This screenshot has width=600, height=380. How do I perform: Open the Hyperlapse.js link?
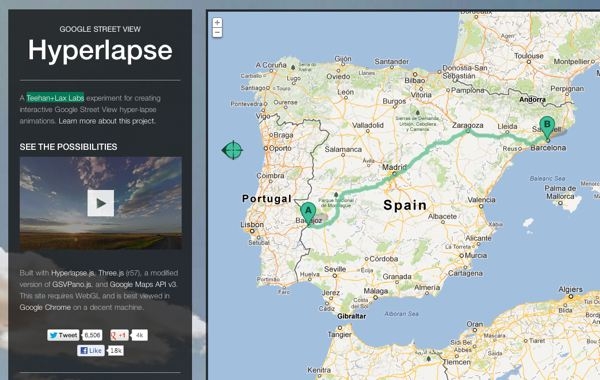[73, 273]
